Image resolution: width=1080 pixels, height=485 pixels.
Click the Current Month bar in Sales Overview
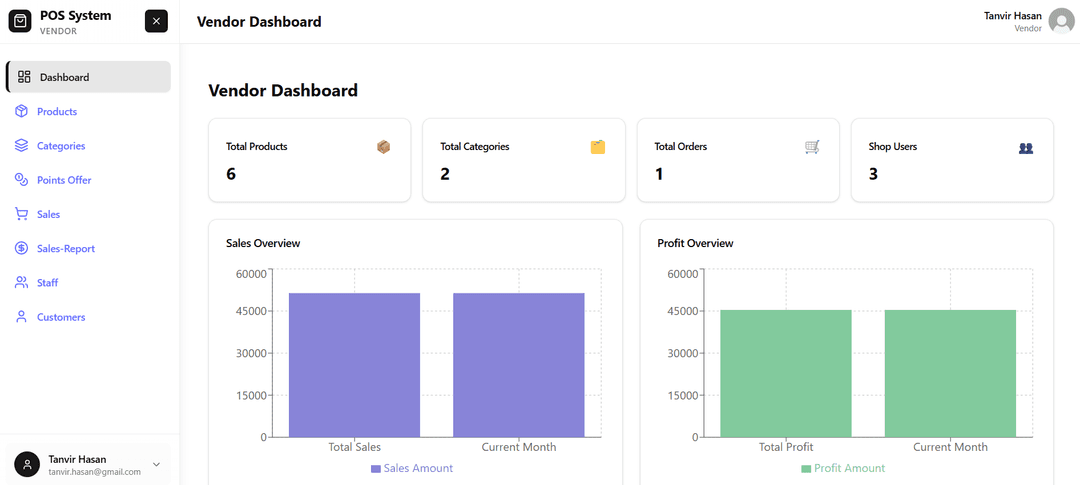(518, 365)
